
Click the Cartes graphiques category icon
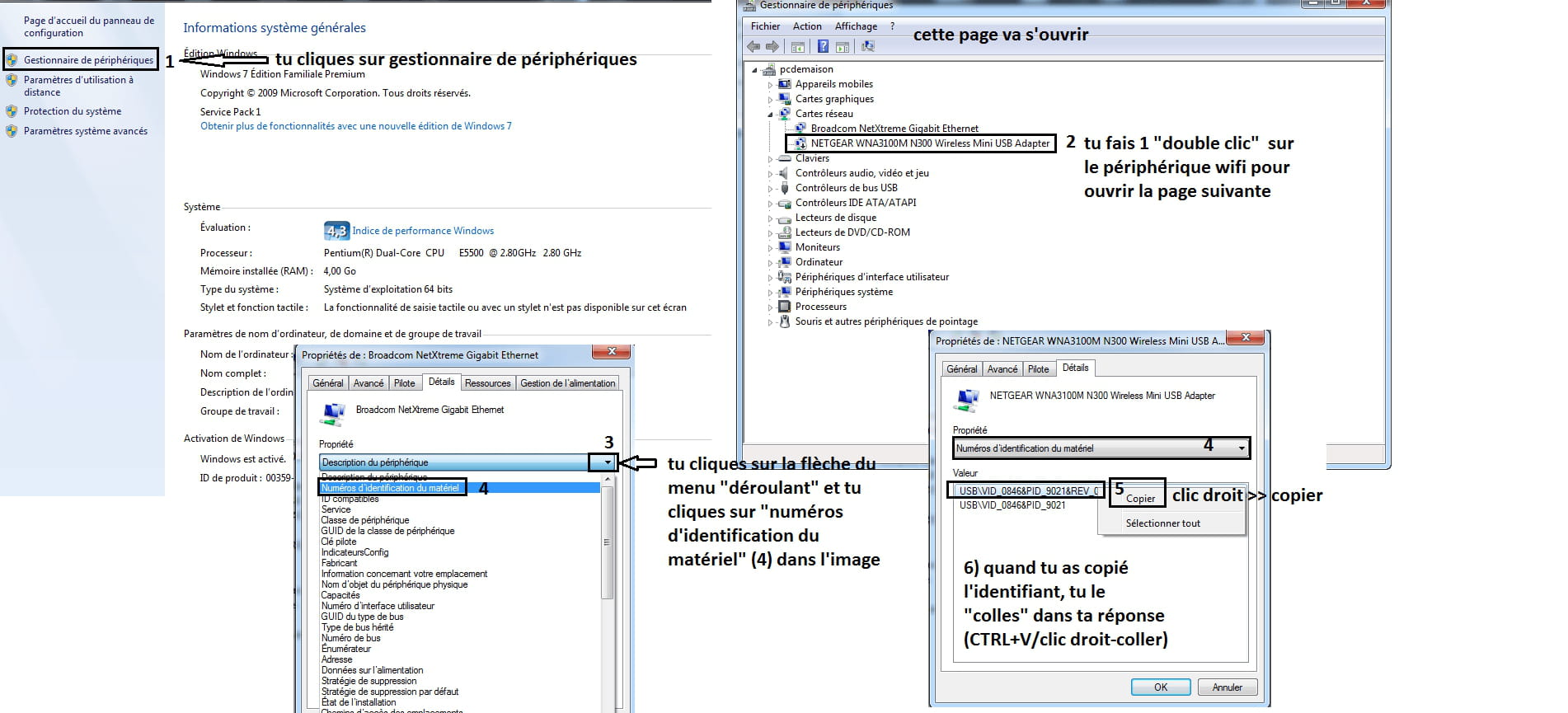coord(785,99)
